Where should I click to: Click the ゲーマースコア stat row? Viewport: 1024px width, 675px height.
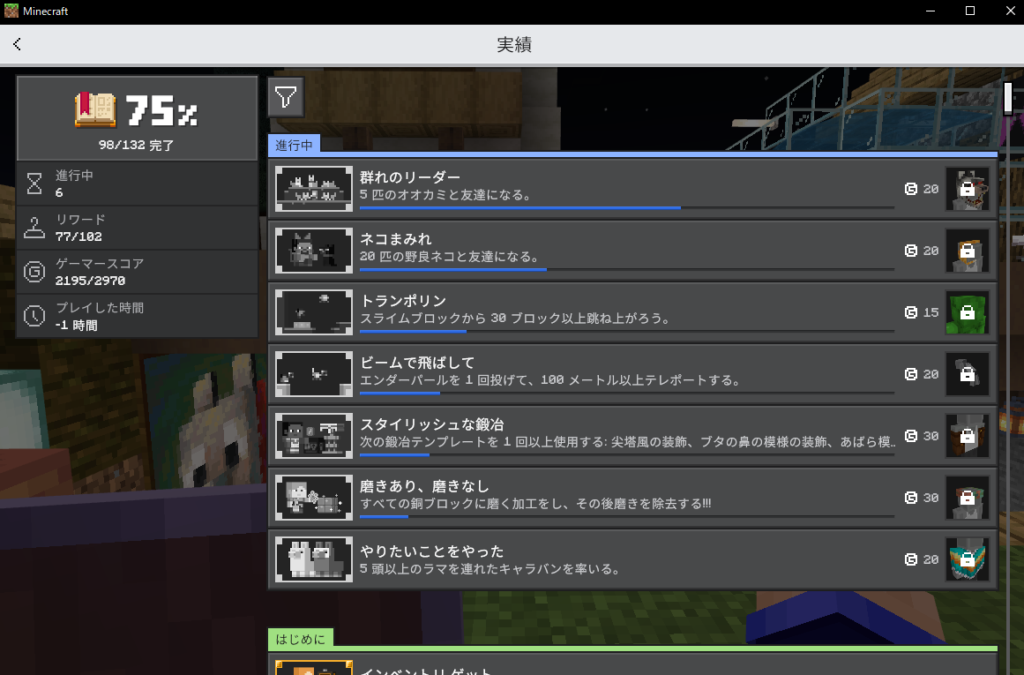pos(137,272)
